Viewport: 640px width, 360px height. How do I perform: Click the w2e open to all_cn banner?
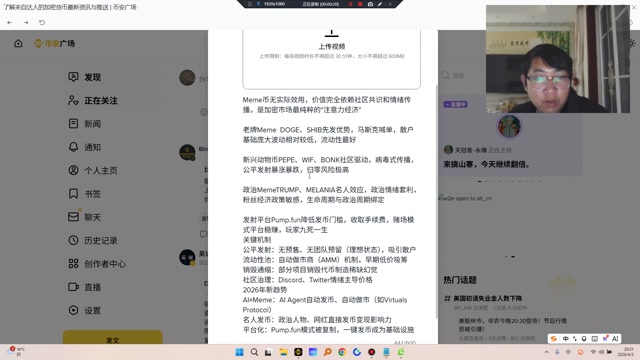pyautogui.click(x=466, y=198)
